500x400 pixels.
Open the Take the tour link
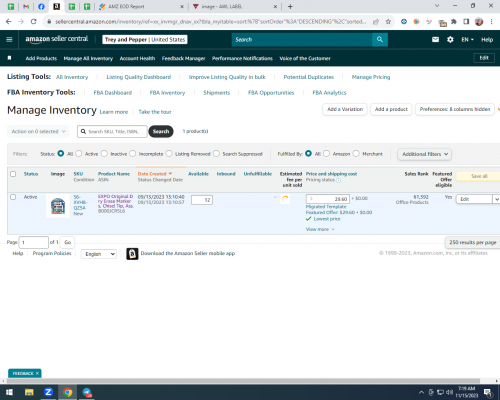coord(155,112)
